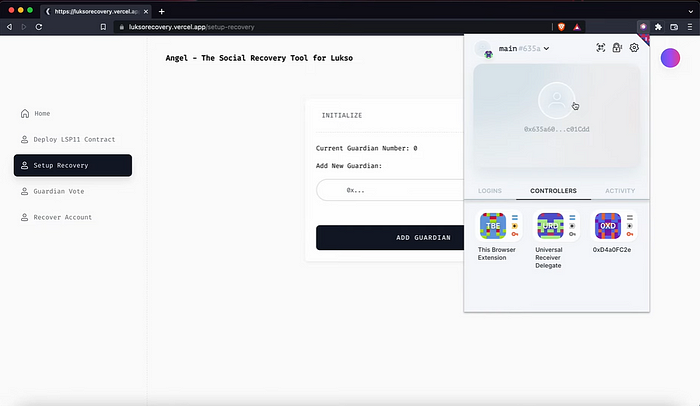Go forward in browser history
This screenshot has width=700, height=406.
pos(24,27)
